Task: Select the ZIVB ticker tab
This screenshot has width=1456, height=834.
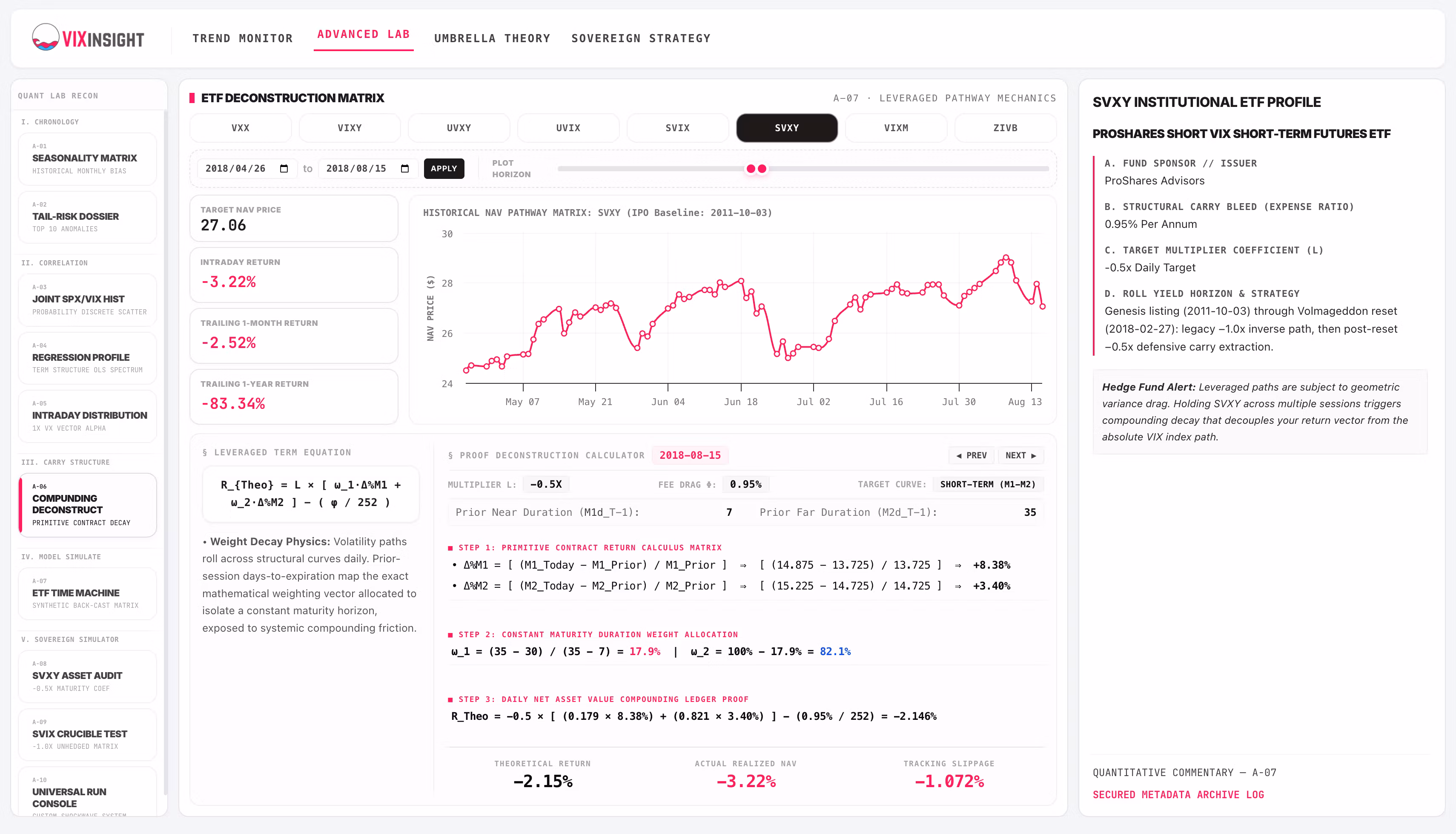Action: tap(1006, 128)
